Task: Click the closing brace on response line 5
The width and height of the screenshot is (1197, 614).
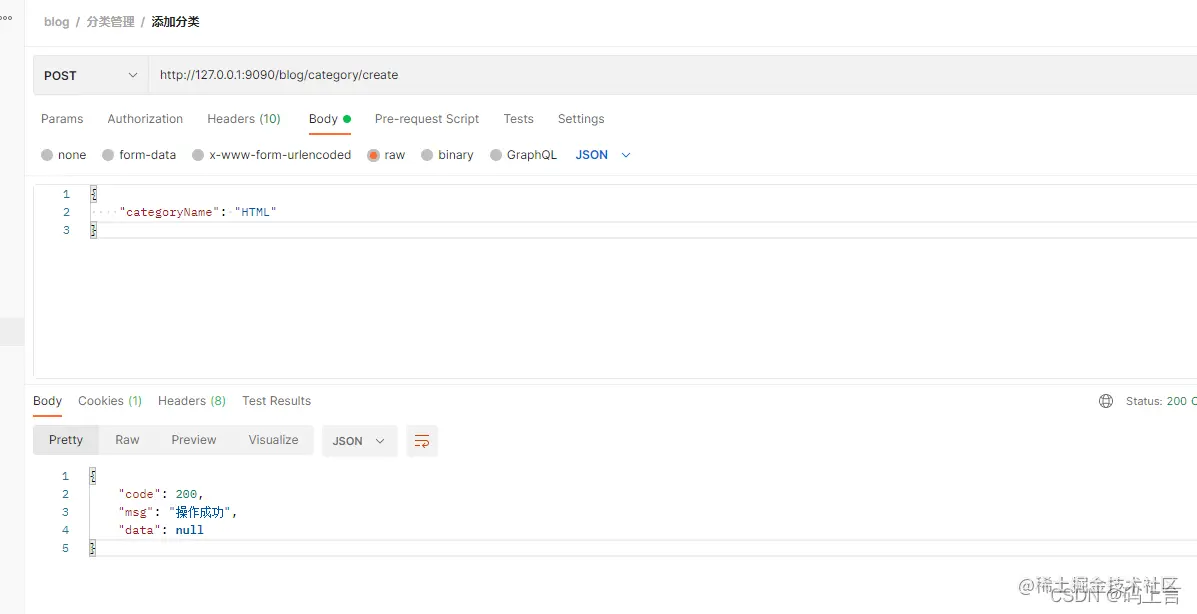Action: pos(92,548)
